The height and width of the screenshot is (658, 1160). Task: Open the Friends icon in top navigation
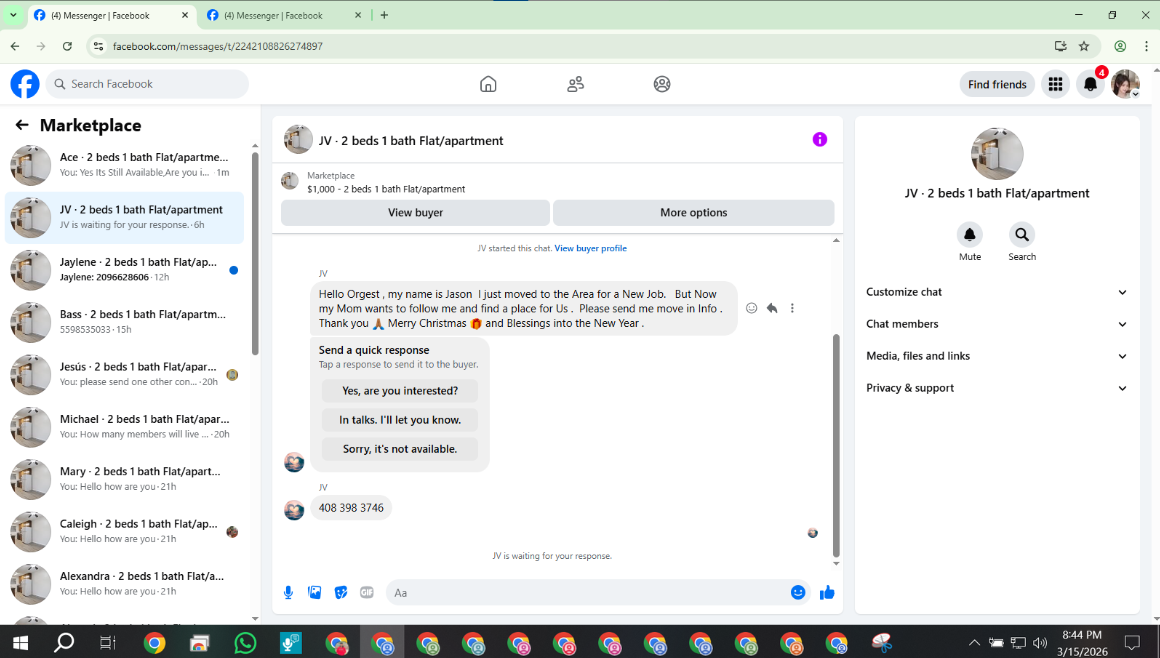[576, 84]
